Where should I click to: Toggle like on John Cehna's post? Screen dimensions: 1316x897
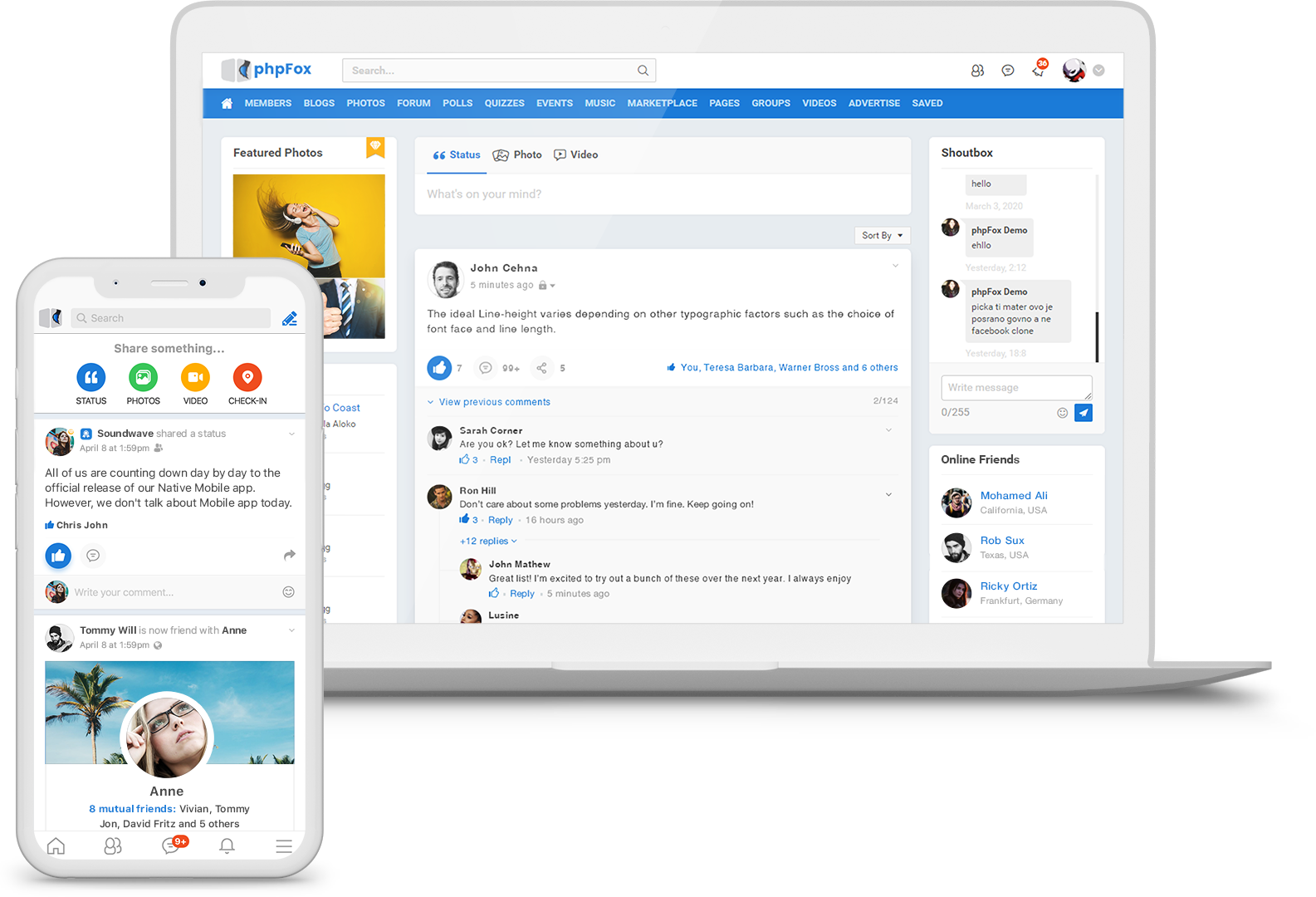pos(439,367)
